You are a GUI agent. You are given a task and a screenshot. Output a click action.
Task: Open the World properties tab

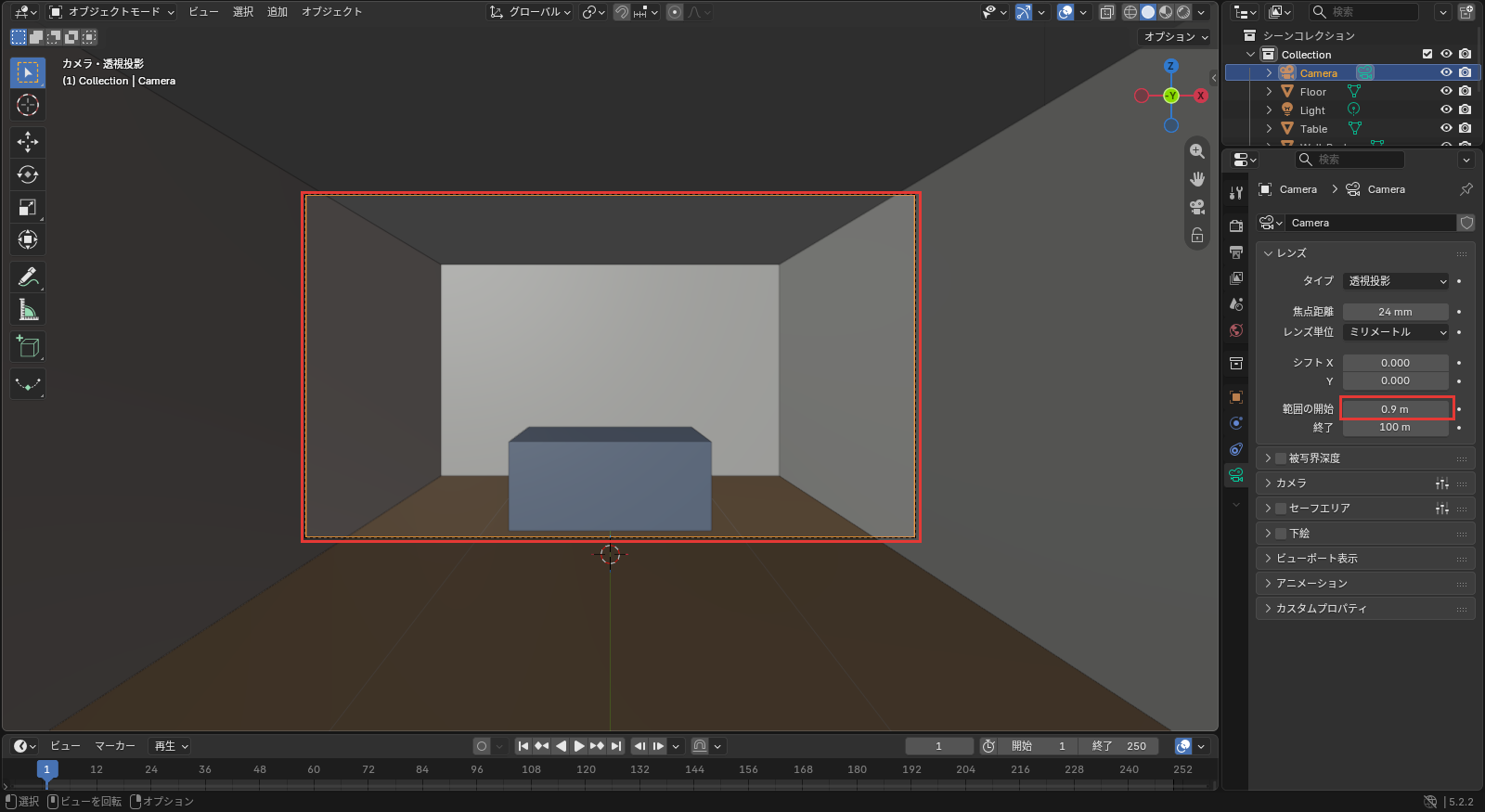click(1236, 330)
